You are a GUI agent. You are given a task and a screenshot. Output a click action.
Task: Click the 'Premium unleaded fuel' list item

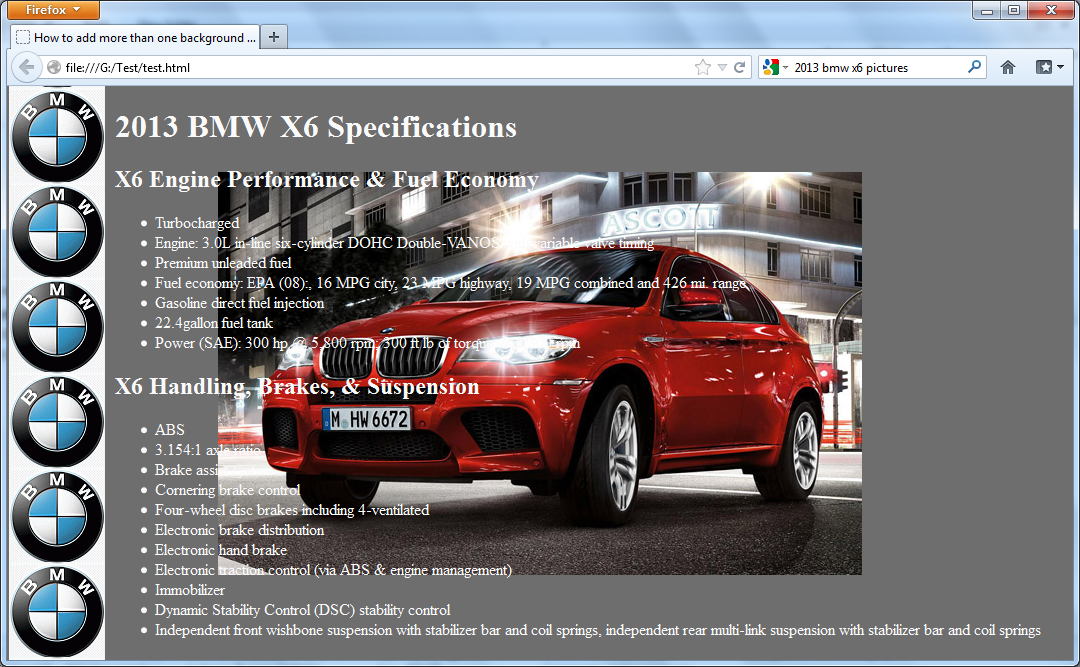[x=223, y=263]
